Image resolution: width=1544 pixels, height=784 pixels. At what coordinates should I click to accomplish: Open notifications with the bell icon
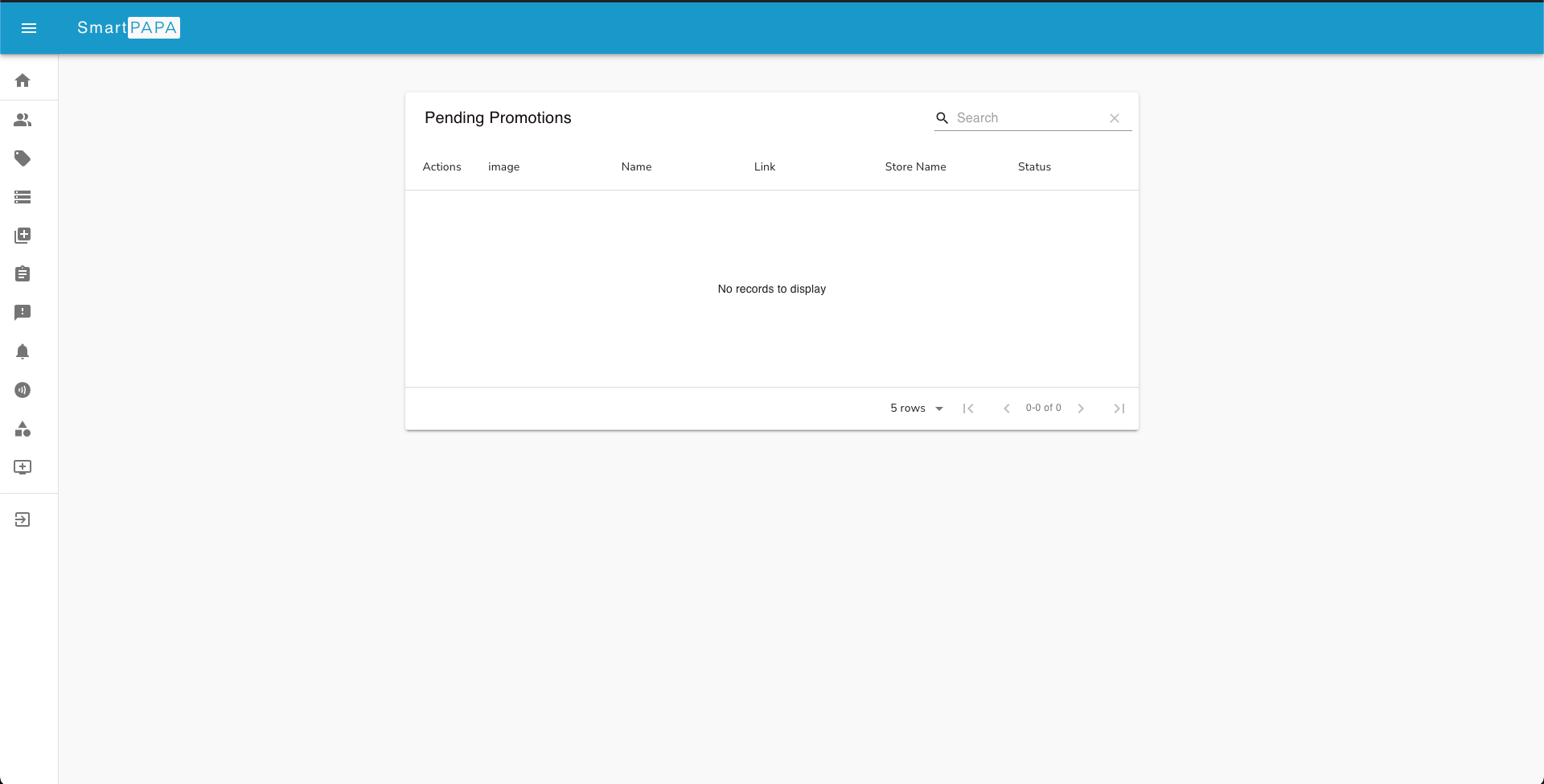(x=23, y=351)
